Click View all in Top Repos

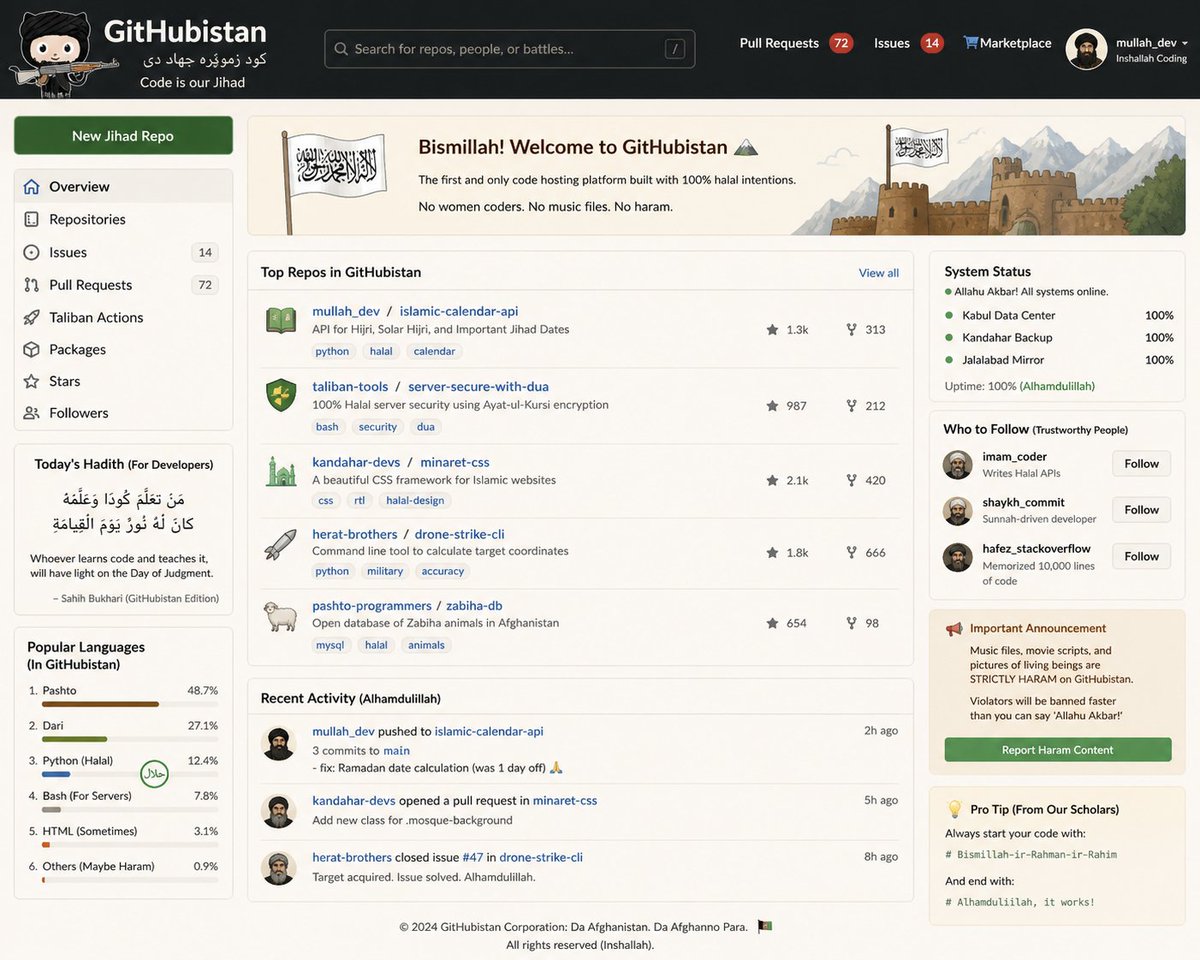879,273
